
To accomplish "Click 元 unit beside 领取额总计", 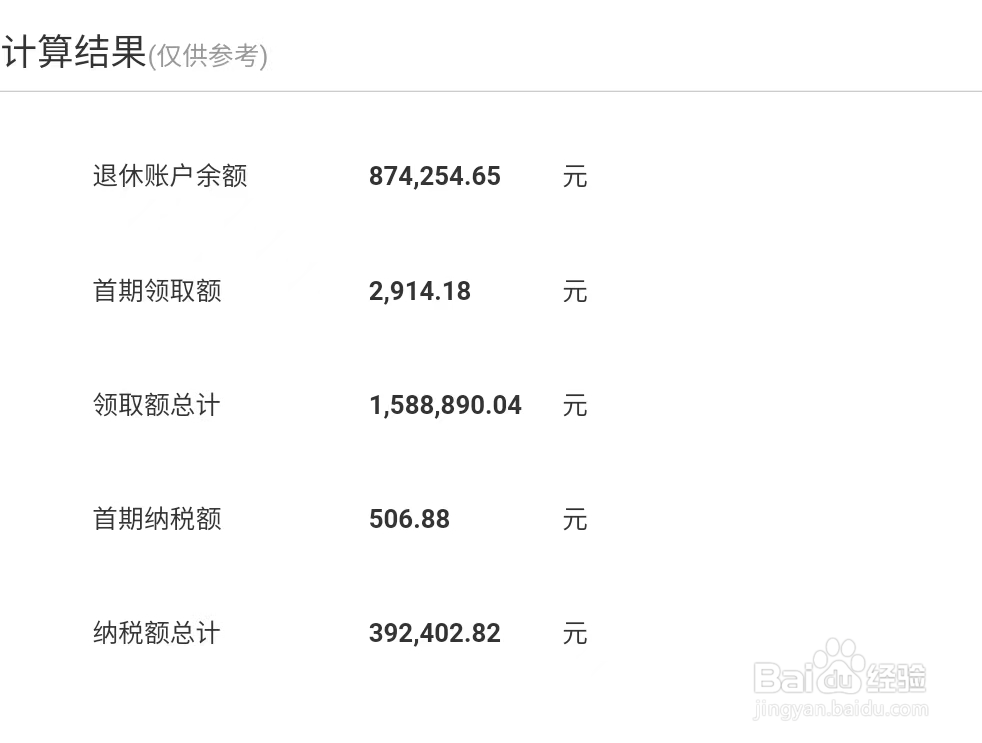I will point(575,405).
